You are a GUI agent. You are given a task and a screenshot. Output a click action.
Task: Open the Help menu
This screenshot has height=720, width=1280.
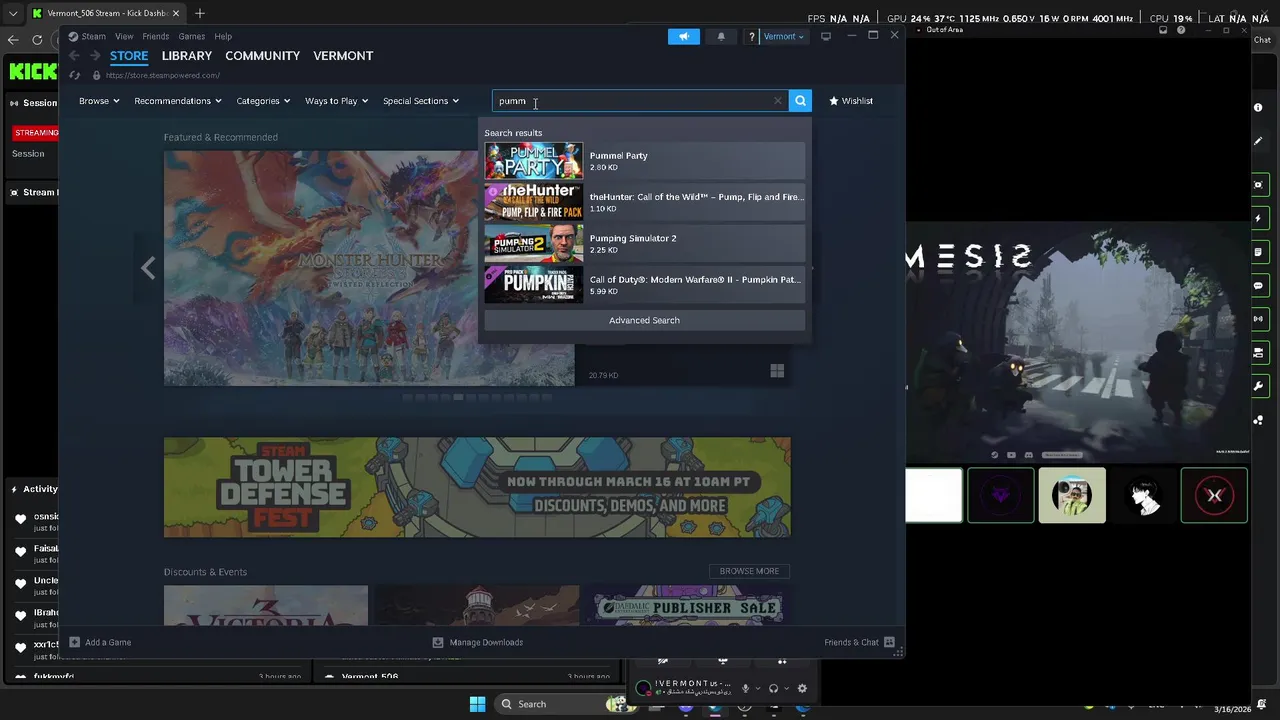223,36
